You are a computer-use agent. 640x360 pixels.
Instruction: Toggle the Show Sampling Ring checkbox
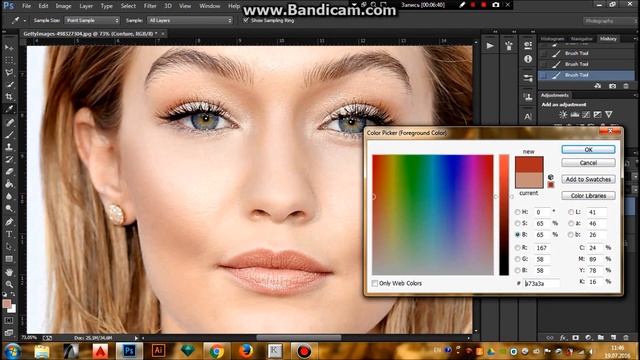point(246,20)
